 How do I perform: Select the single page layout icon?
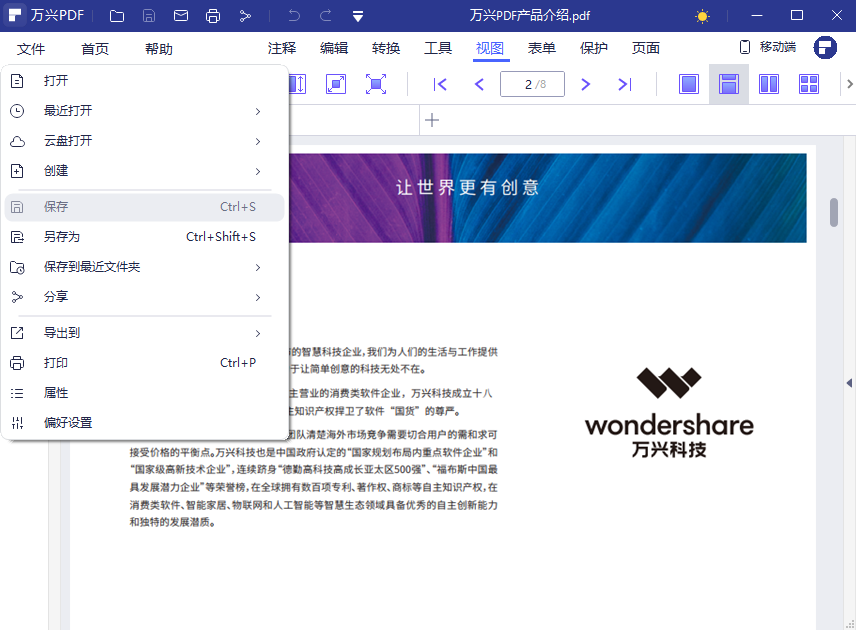point(688,84)
